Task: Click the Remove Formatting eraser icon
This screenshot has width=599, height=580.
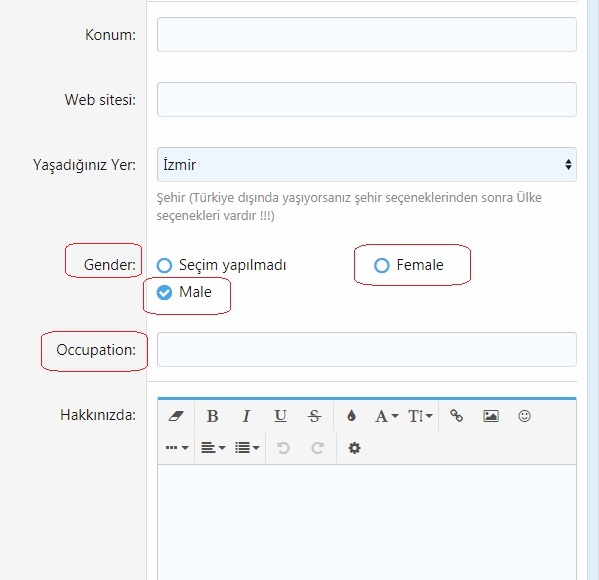Action: 176,416
